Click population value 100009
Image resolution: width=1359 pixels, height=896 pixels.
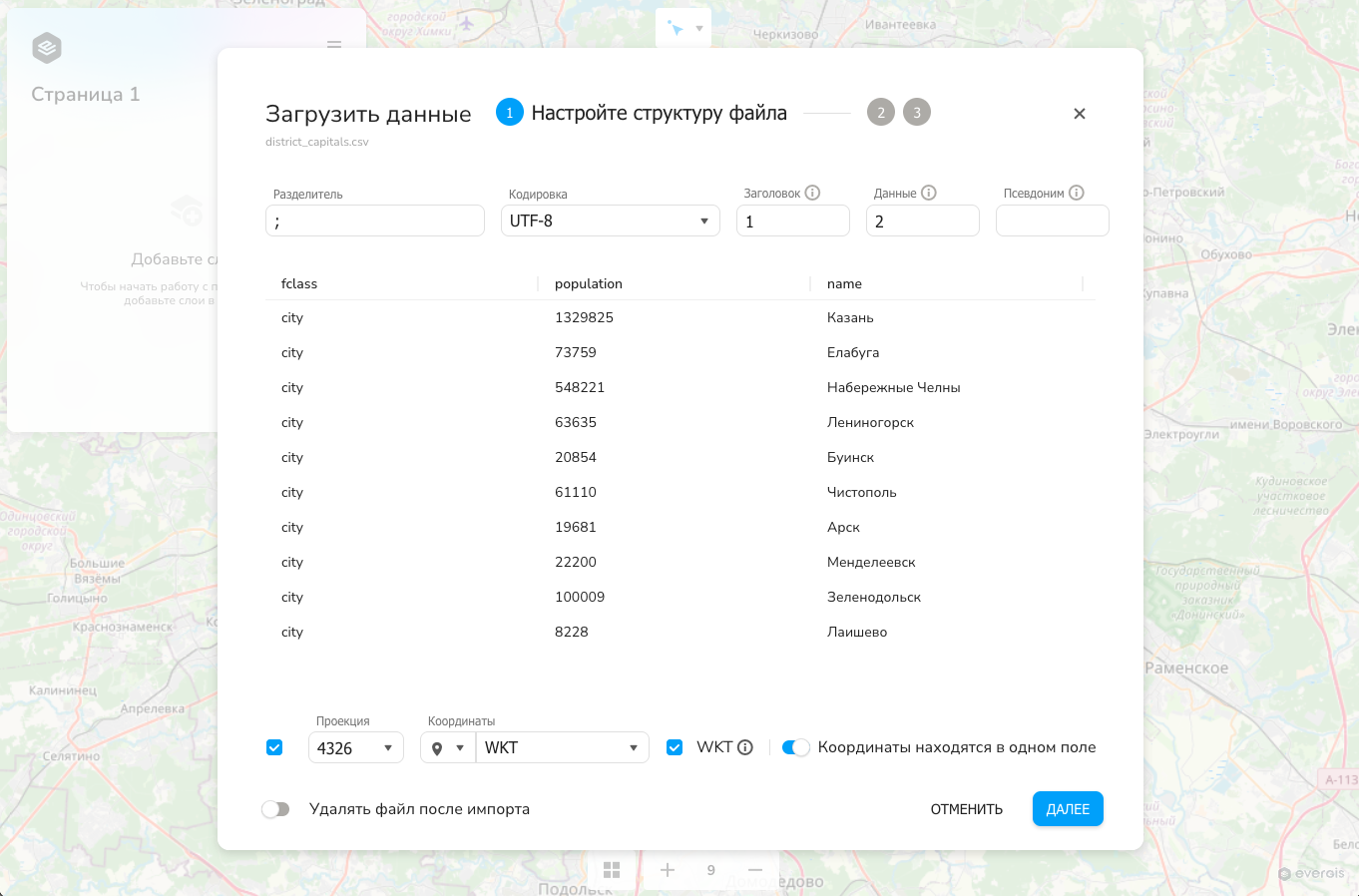[580, 597]
